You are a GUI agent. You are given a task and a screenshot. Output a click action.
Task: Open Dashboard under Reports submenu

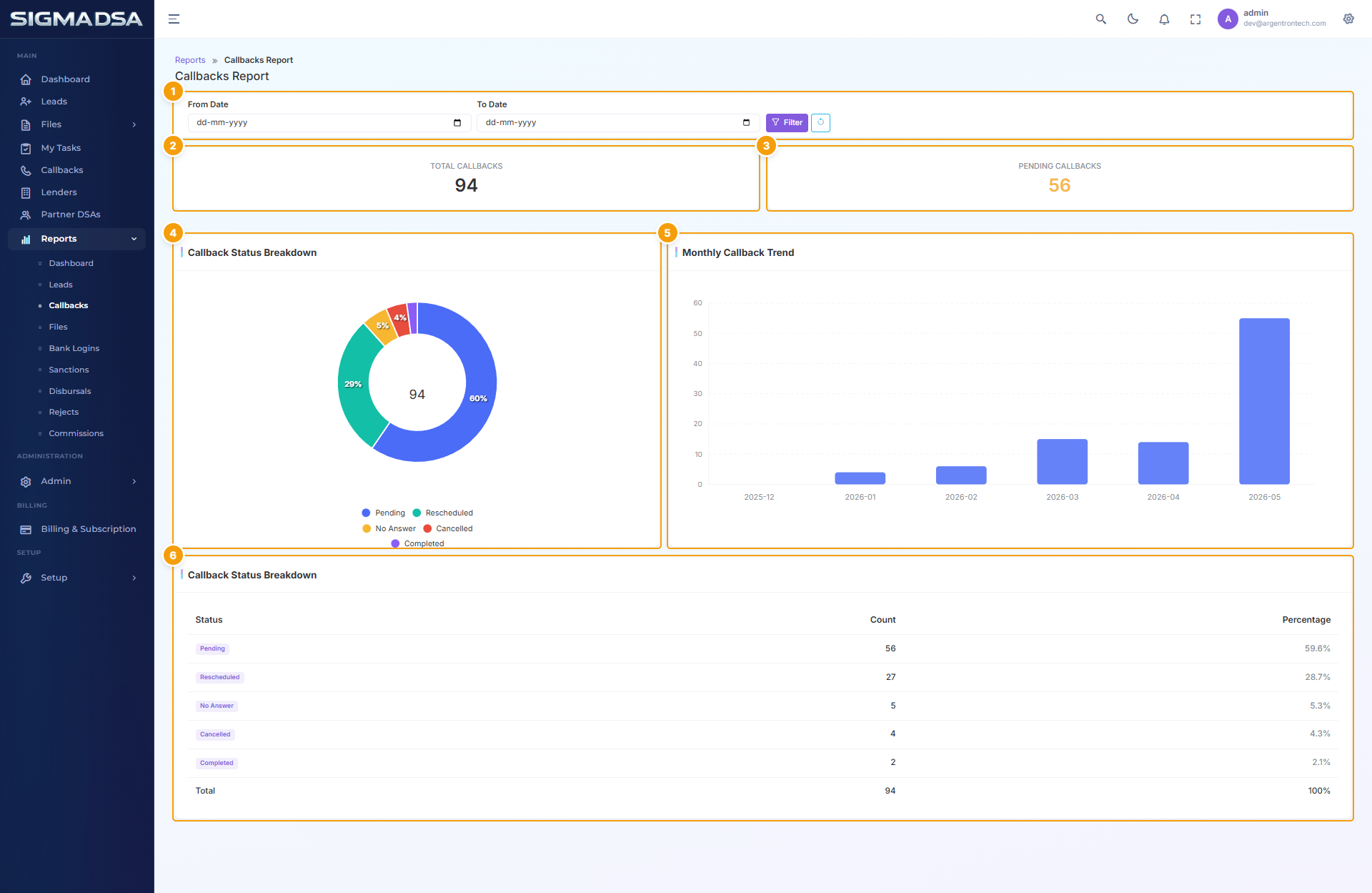pos(71,263)
